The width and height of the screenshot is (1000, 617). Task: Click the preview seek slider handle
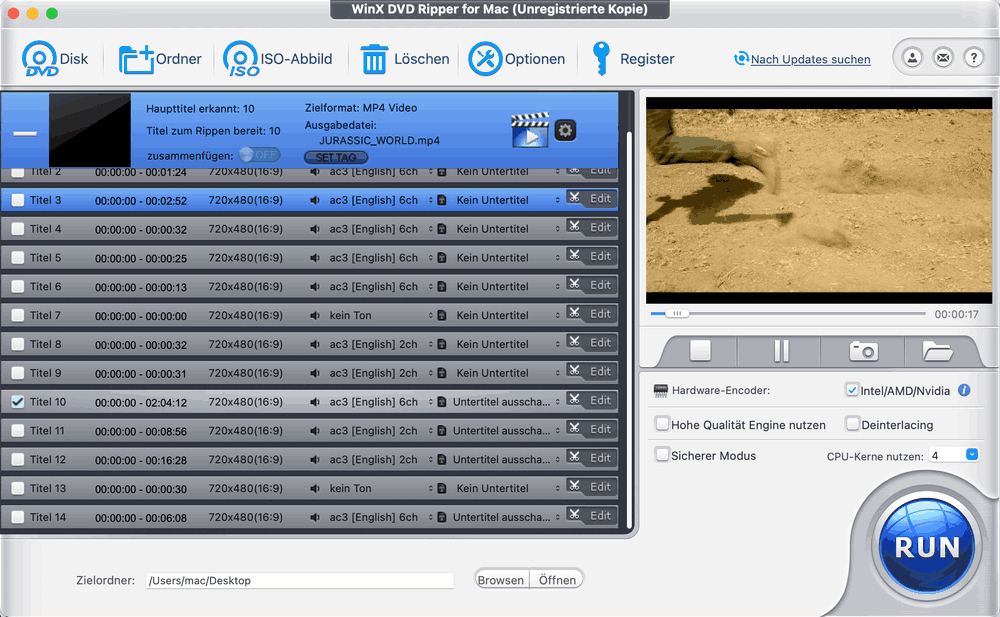677,313
